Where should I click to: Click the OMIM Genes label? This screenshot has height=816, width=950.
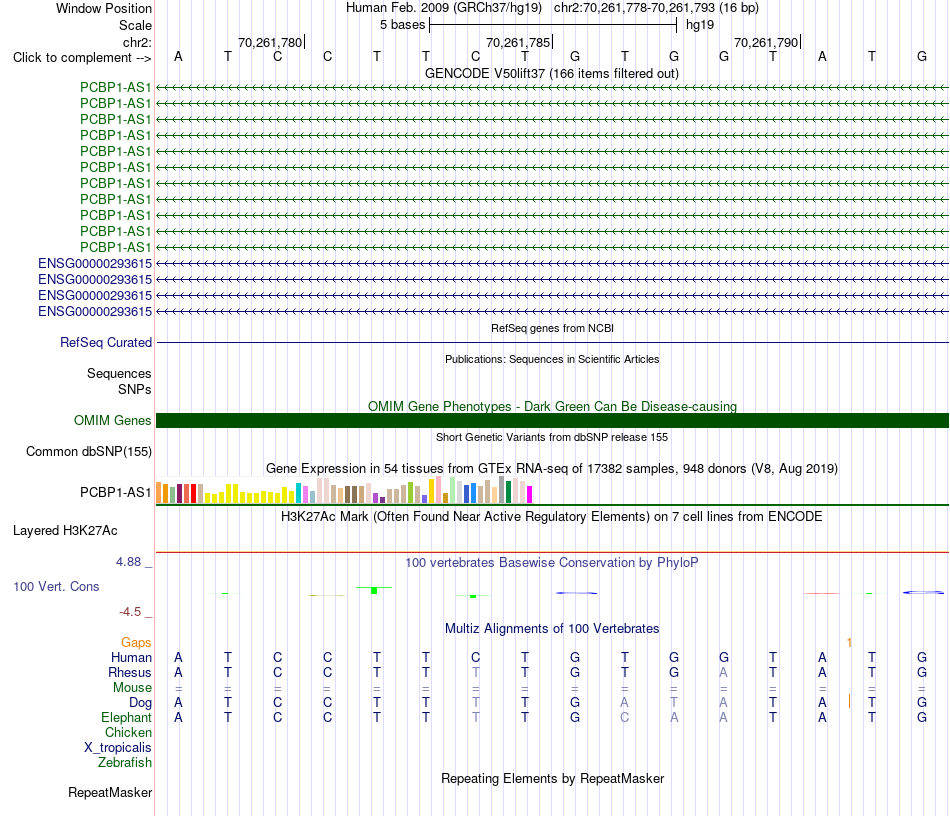(x=112, y=420)
